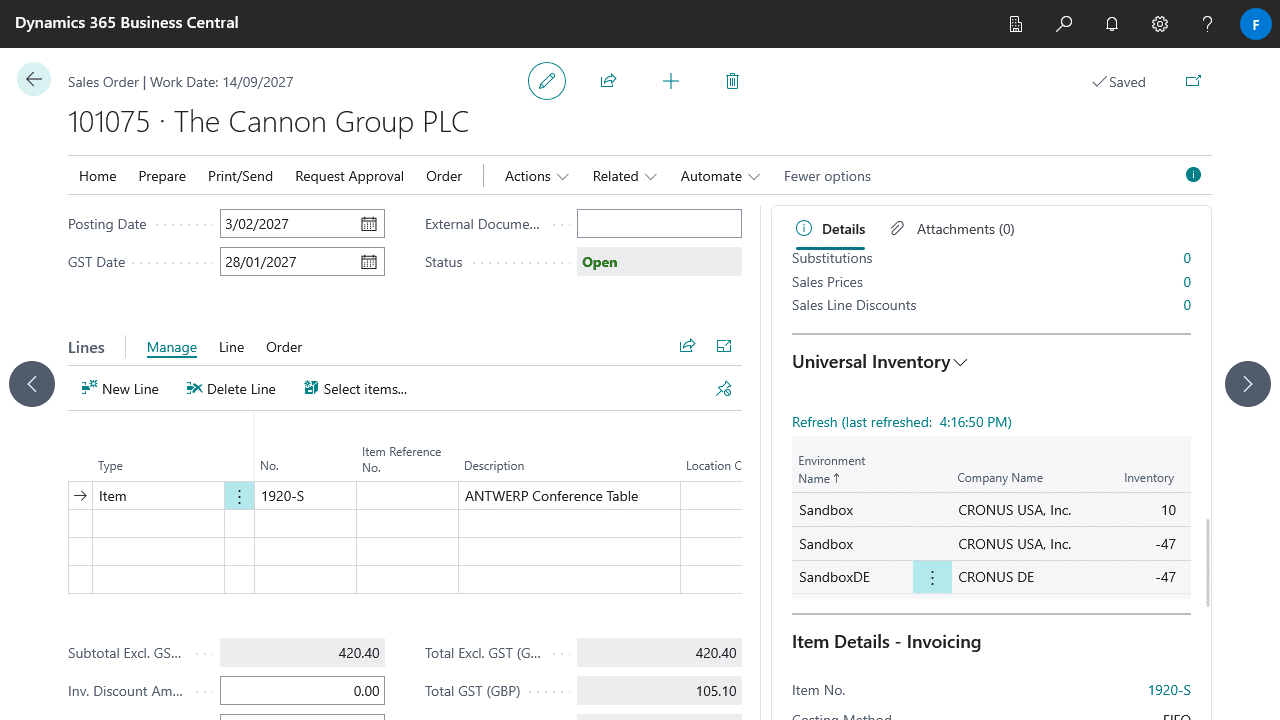Click the pencil edit icon
This screenshot has width=1280, height=720.
pyautogui.click(x=547, y=81)
